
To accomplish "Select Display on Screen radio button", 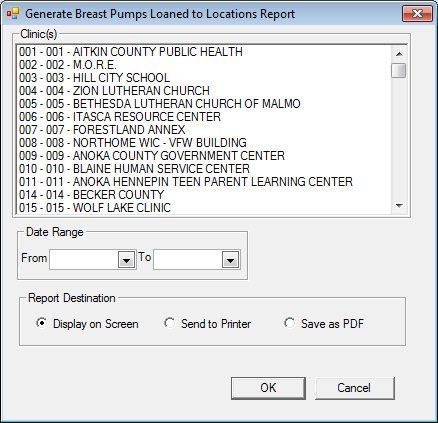I will point(41,323).
